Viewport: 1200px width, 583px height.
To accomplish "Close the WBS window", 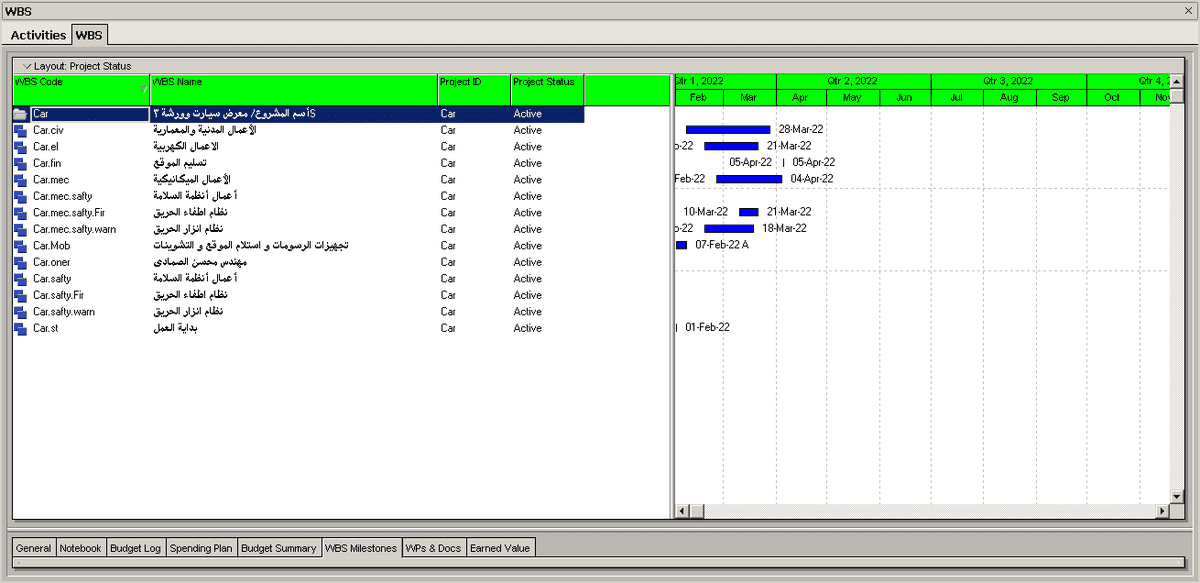I will click(x=1188, y=9).
